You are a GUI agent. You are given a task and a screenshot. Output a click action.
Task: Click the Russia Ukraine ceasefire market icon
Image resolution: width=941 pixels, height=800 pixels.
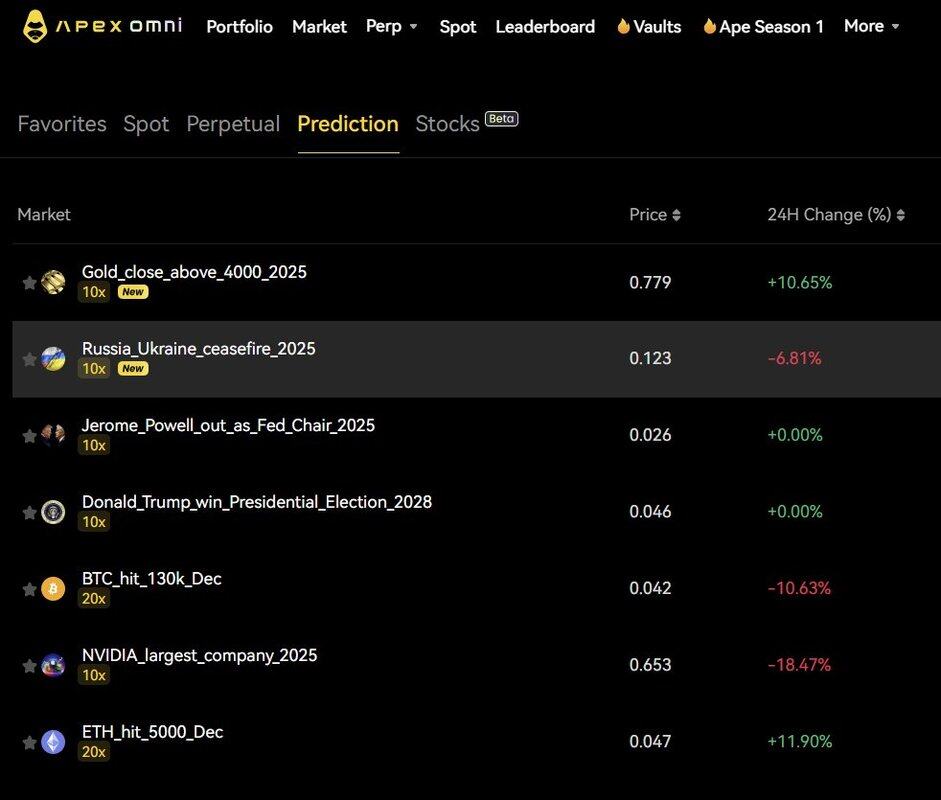(x=53, y=359)
